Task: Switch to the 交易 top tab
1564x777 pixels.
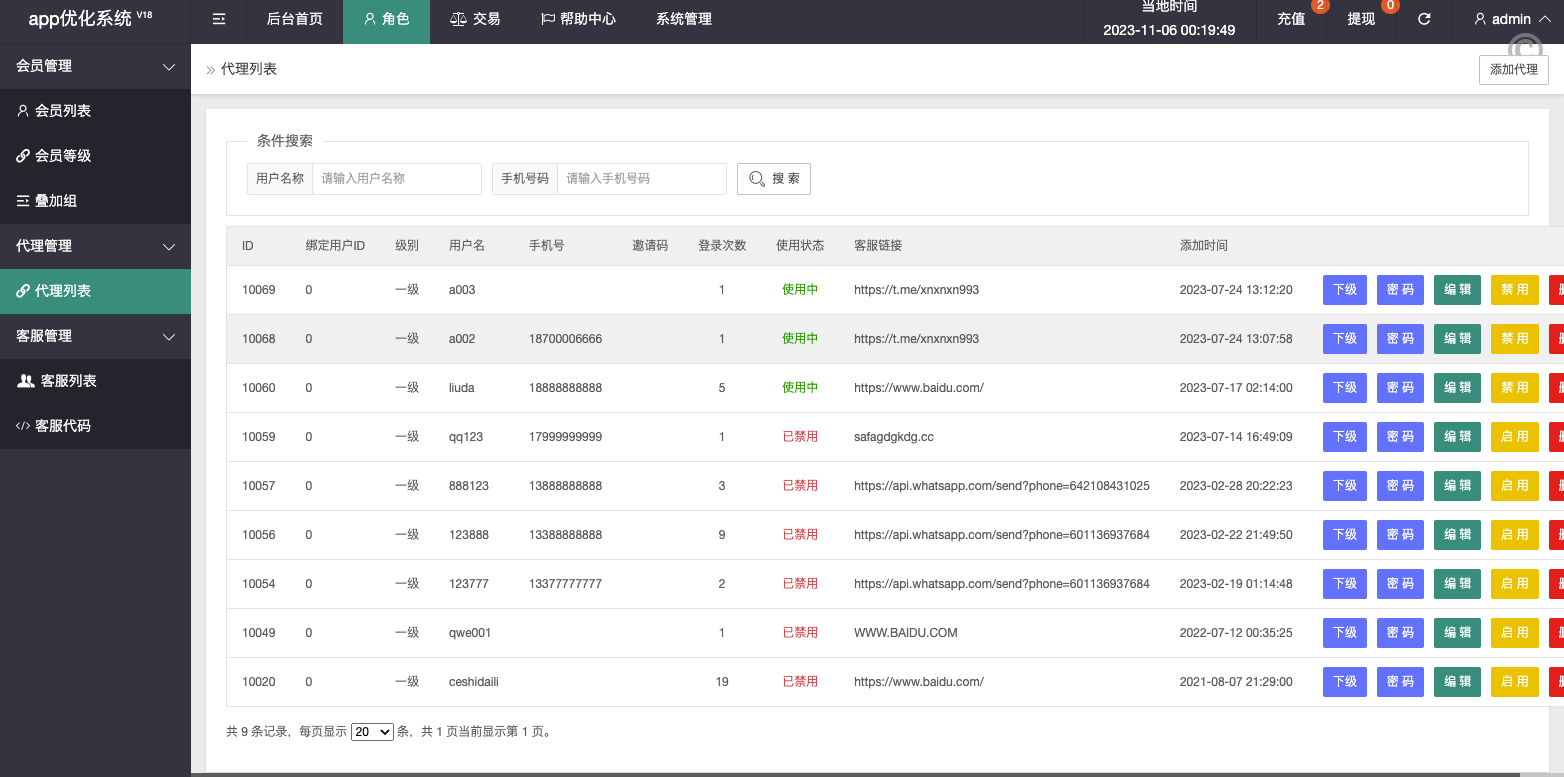Action: click(475, 19)
